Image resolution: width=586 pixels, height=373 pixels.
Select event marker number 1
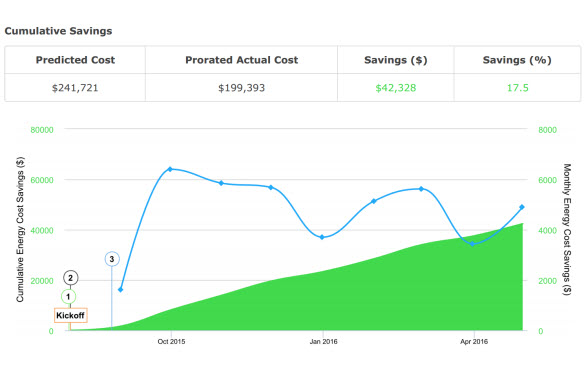pyautogui.click(x=68, y=297)
